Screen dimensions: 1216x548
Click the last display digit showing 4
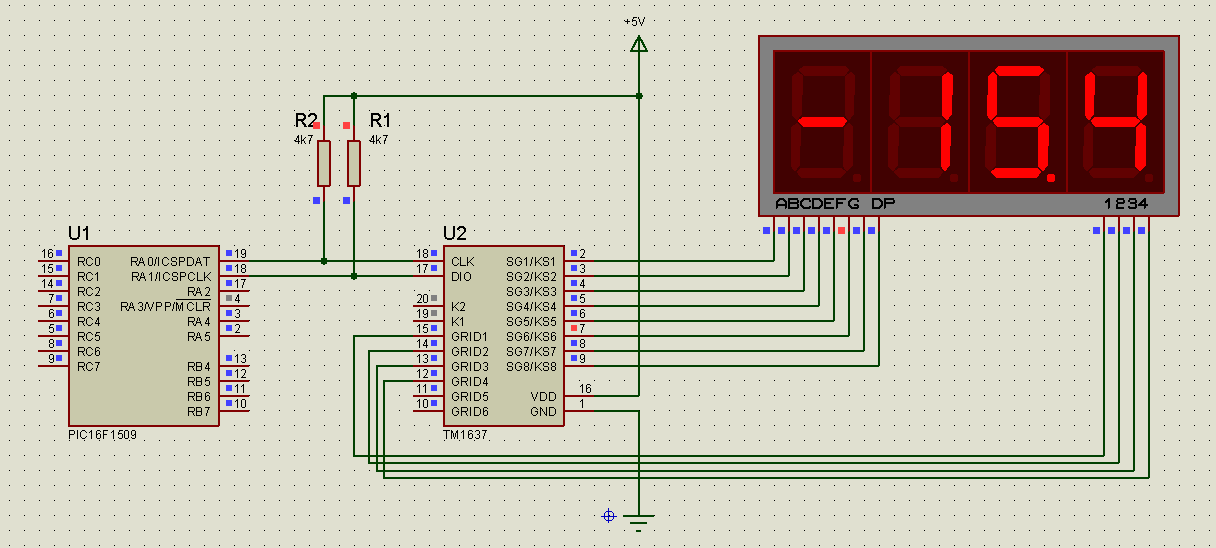click(1116, 120)
